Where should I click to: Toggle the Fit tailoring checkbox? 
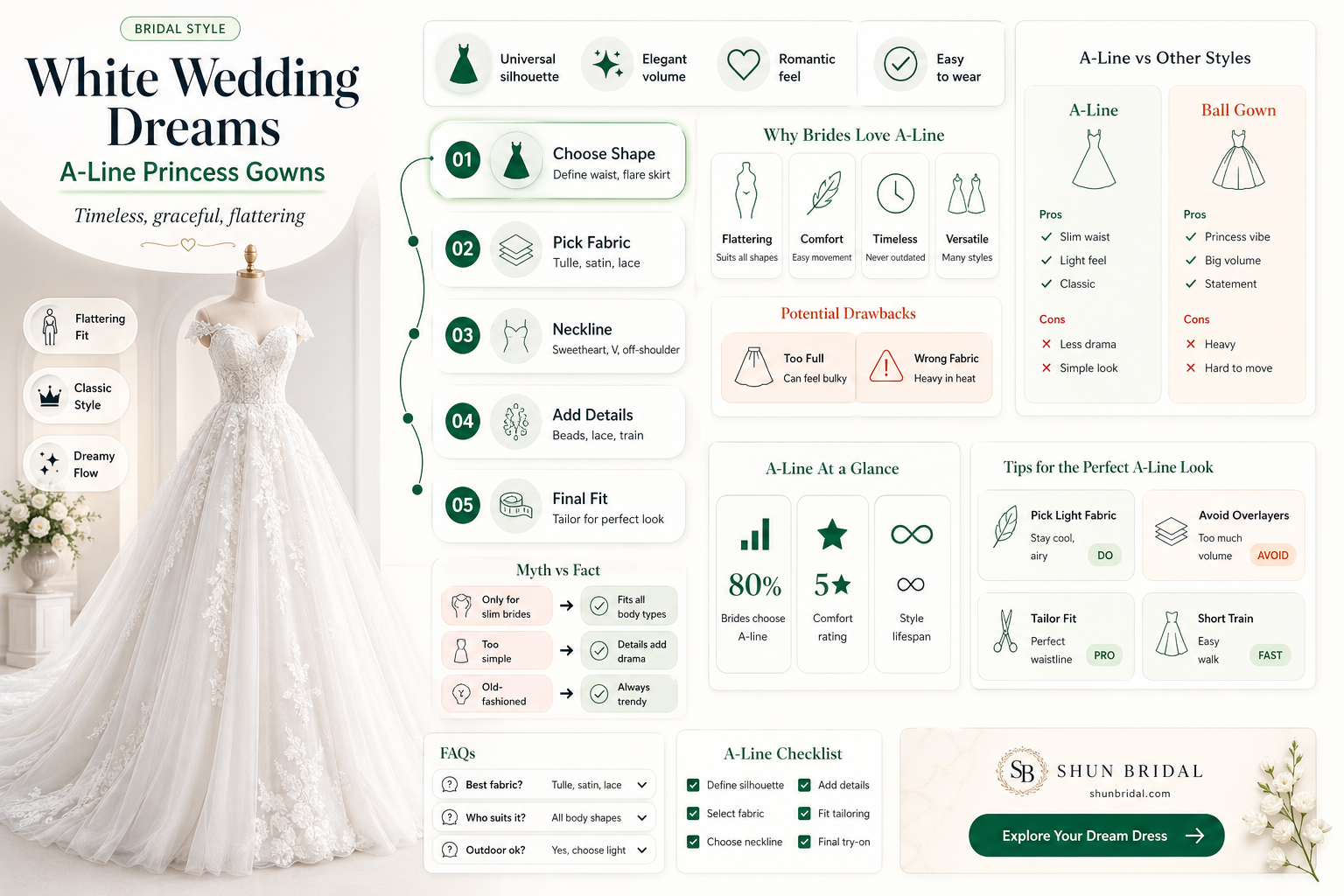point(804,813)
